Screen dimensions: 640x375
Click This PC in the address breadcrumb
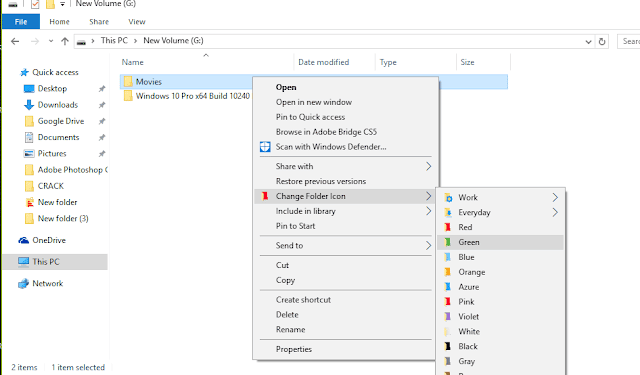tap(114, 40)
